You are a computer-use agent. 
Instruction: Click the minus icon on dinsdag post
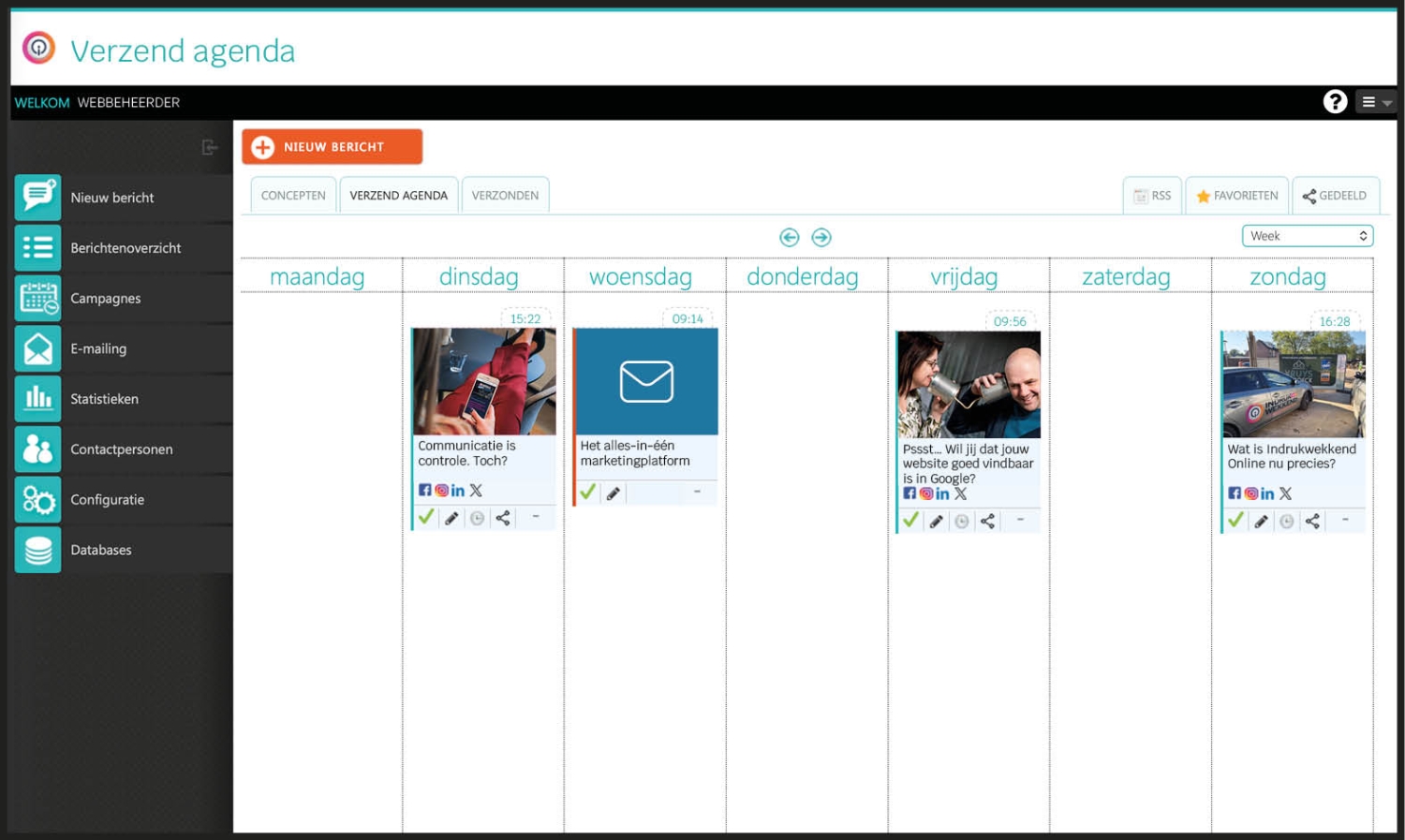pos(536,517)
